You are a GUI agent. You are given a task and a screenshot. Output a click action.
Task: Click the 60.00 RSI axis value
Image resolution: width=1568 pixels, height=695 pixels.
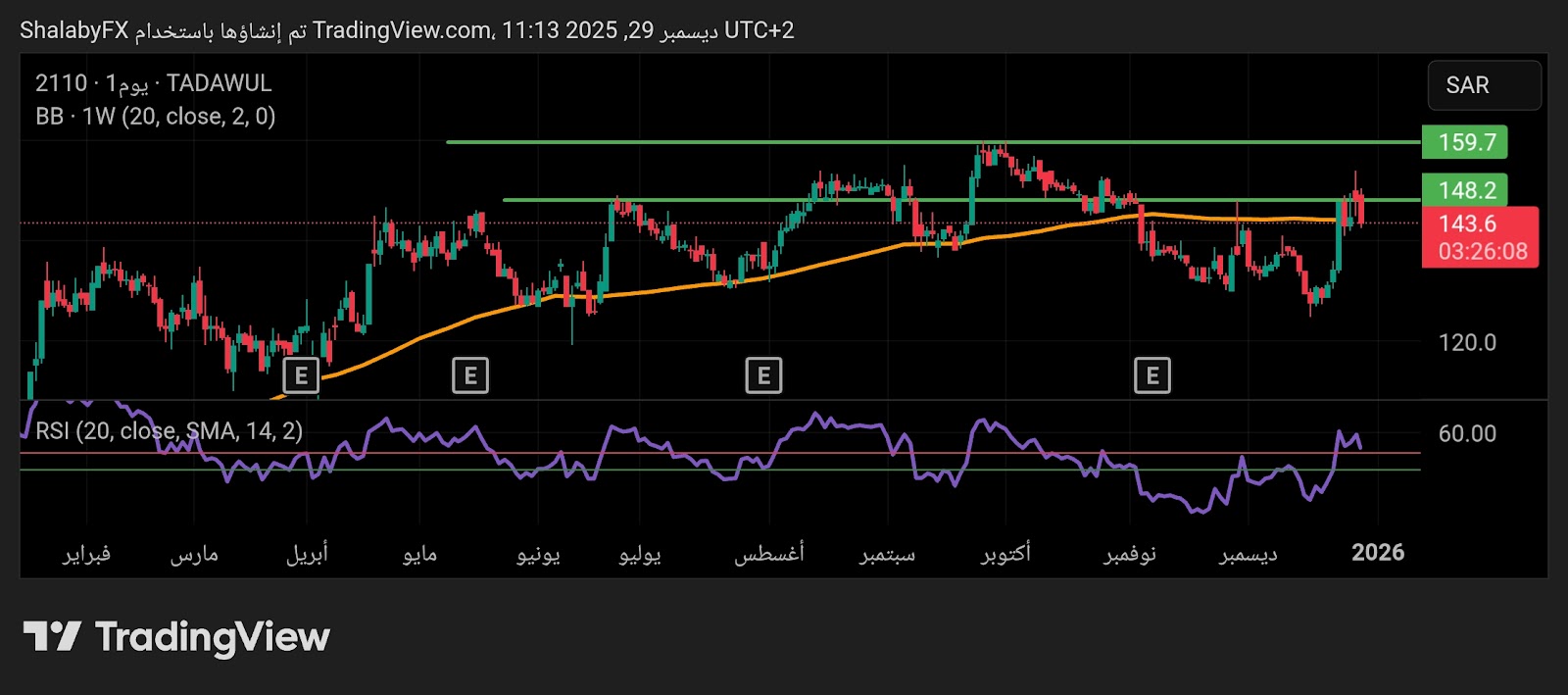pos(1467,433)
